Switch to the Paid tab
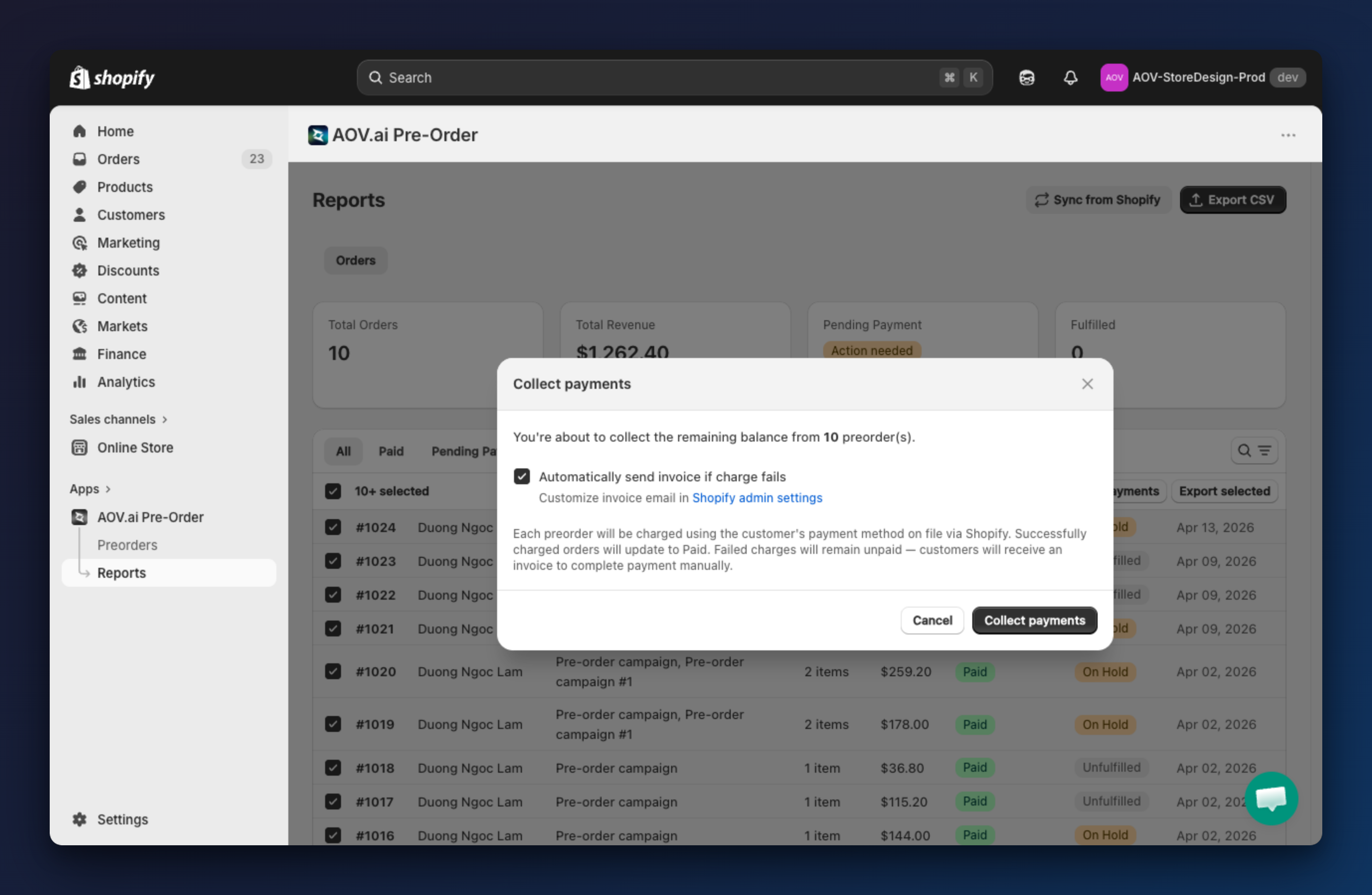Screen dimensions: 1372x895 (x=391, y=451)
